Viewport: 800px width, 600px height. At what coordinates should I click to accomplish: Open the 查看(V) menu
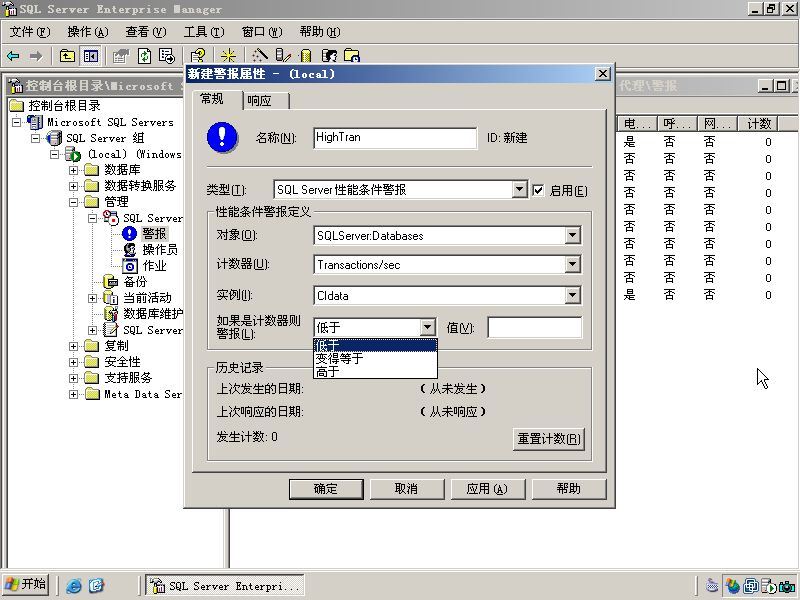click(x=146, y=32)
